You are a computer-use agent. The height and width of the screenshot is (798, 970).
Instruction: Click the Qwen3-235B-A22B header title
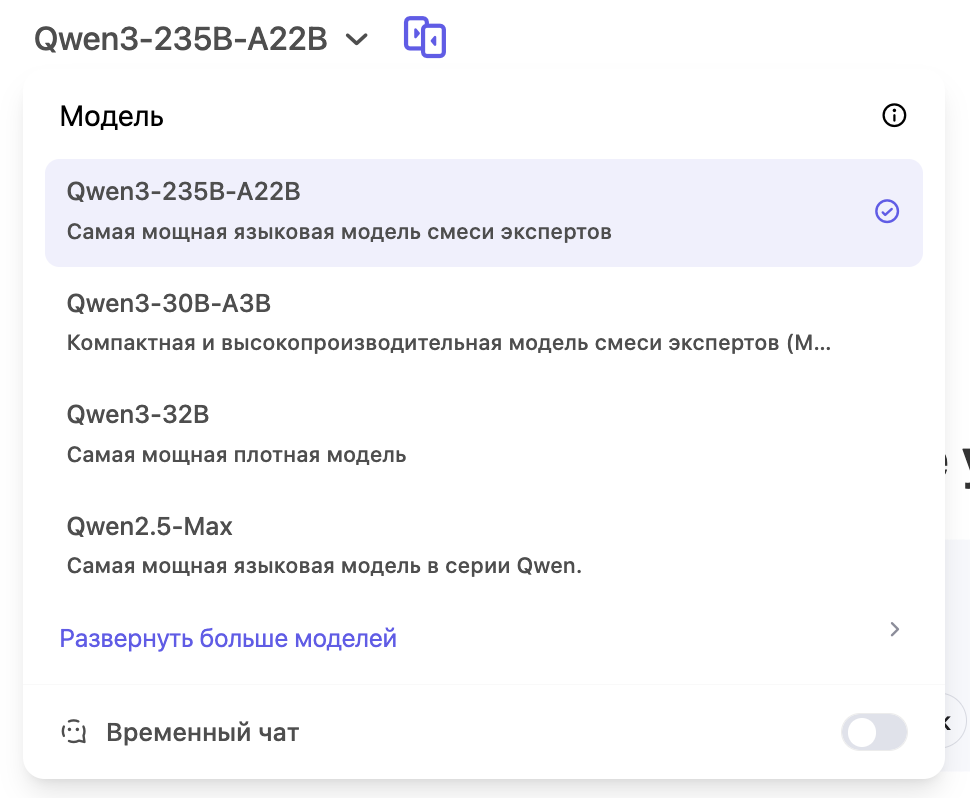coord(181,39)
